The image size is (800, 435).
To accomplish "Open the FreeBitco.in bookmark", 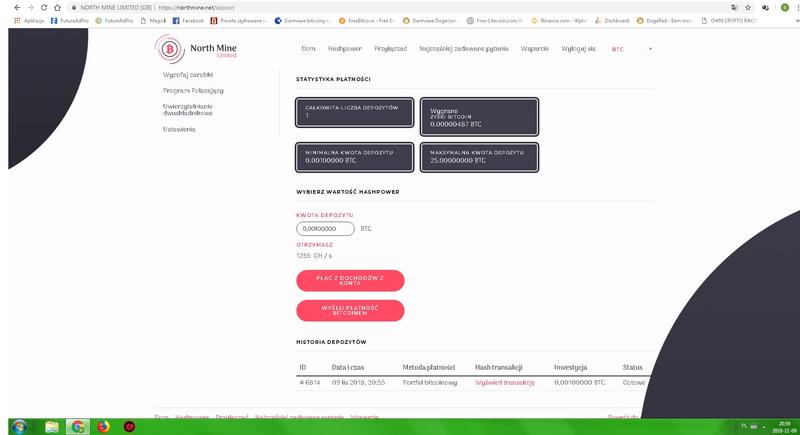I will [366, 21].
